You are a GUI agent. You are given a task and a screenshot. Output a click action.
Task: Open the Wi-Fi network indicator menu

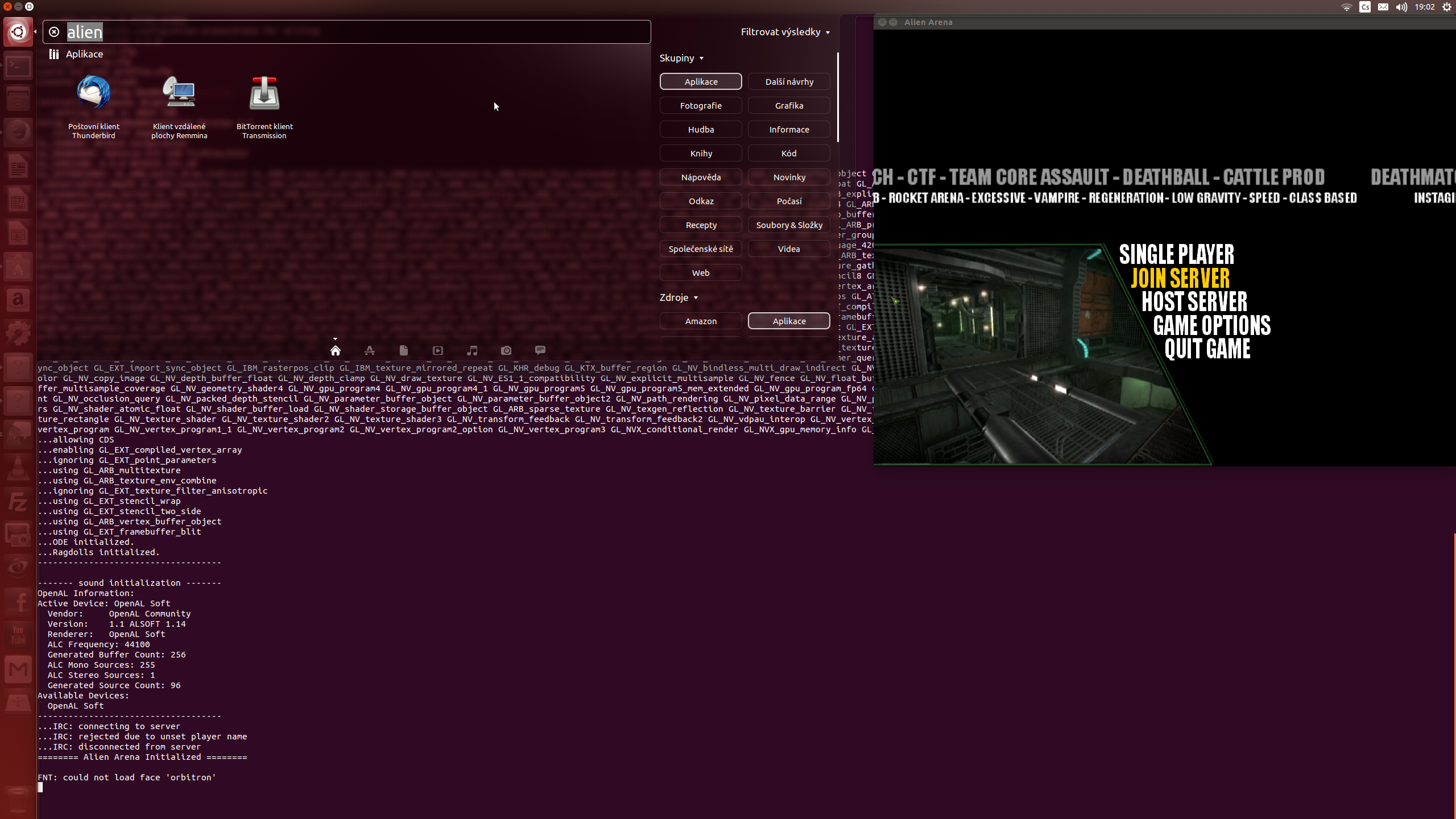pos(1346,7)
